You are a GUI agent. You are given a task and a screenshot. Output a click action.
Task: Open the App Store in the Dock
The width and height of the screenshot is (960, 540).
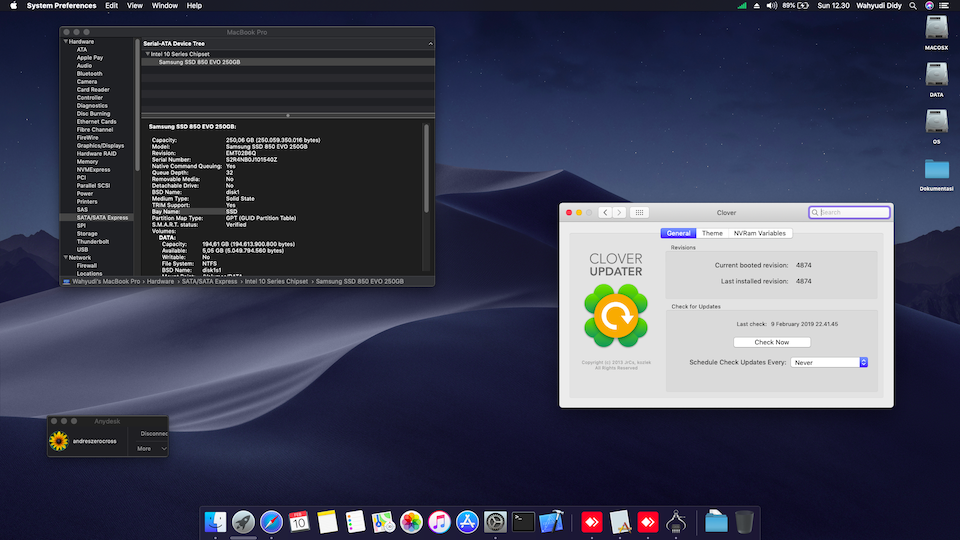pyautogui.click(x=467, y=522)
